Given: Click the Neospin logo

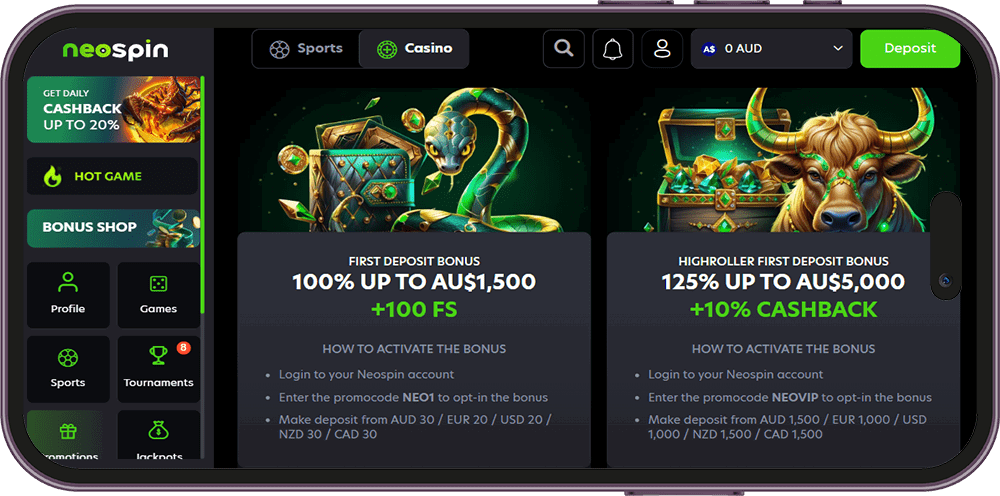Looking at the screenshot, I should tap(115, 50).
